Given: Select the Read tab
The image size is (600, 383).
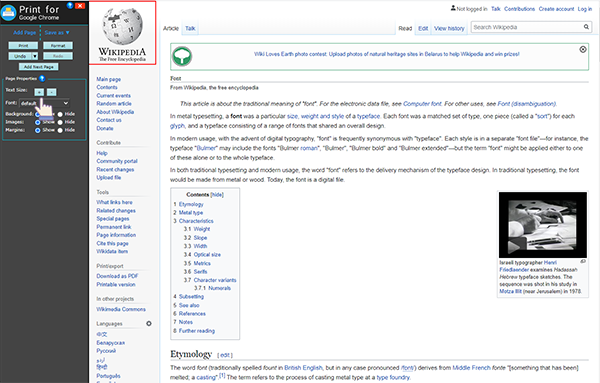Looking at the screenshot, I should tap(405, 28).
